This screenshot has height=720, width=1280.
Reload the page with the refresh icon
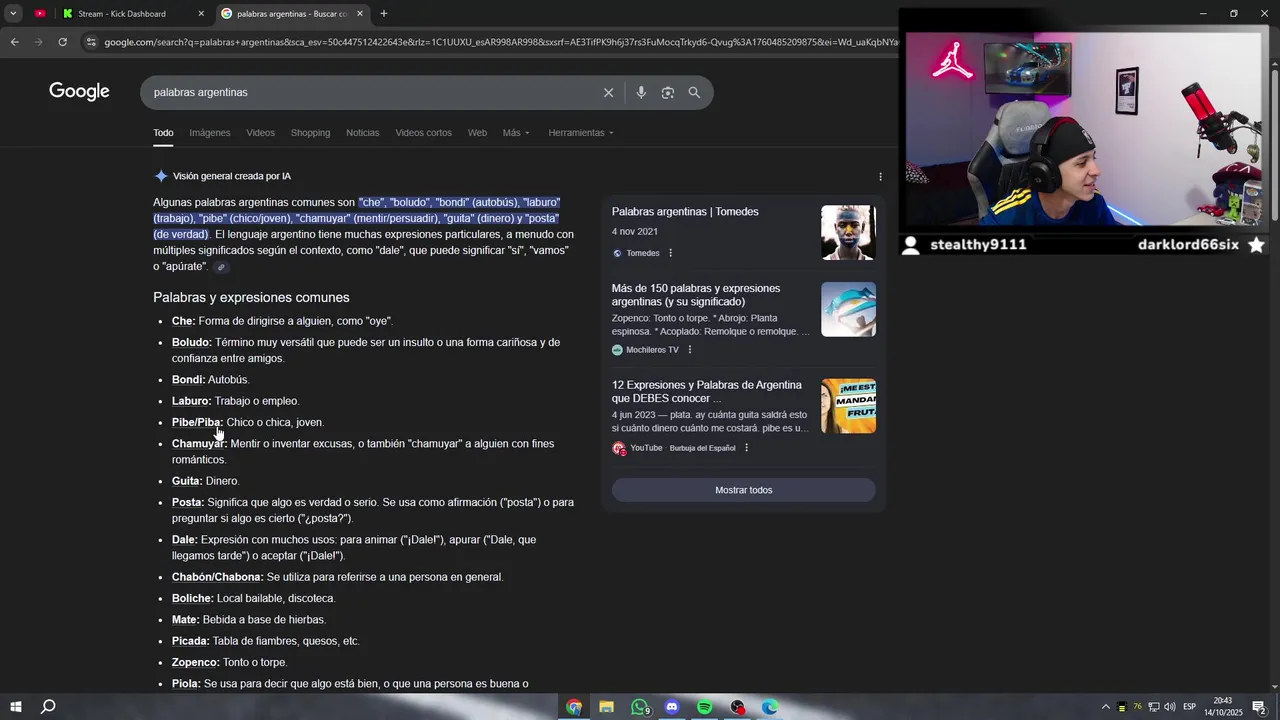[x=62, y=42]
